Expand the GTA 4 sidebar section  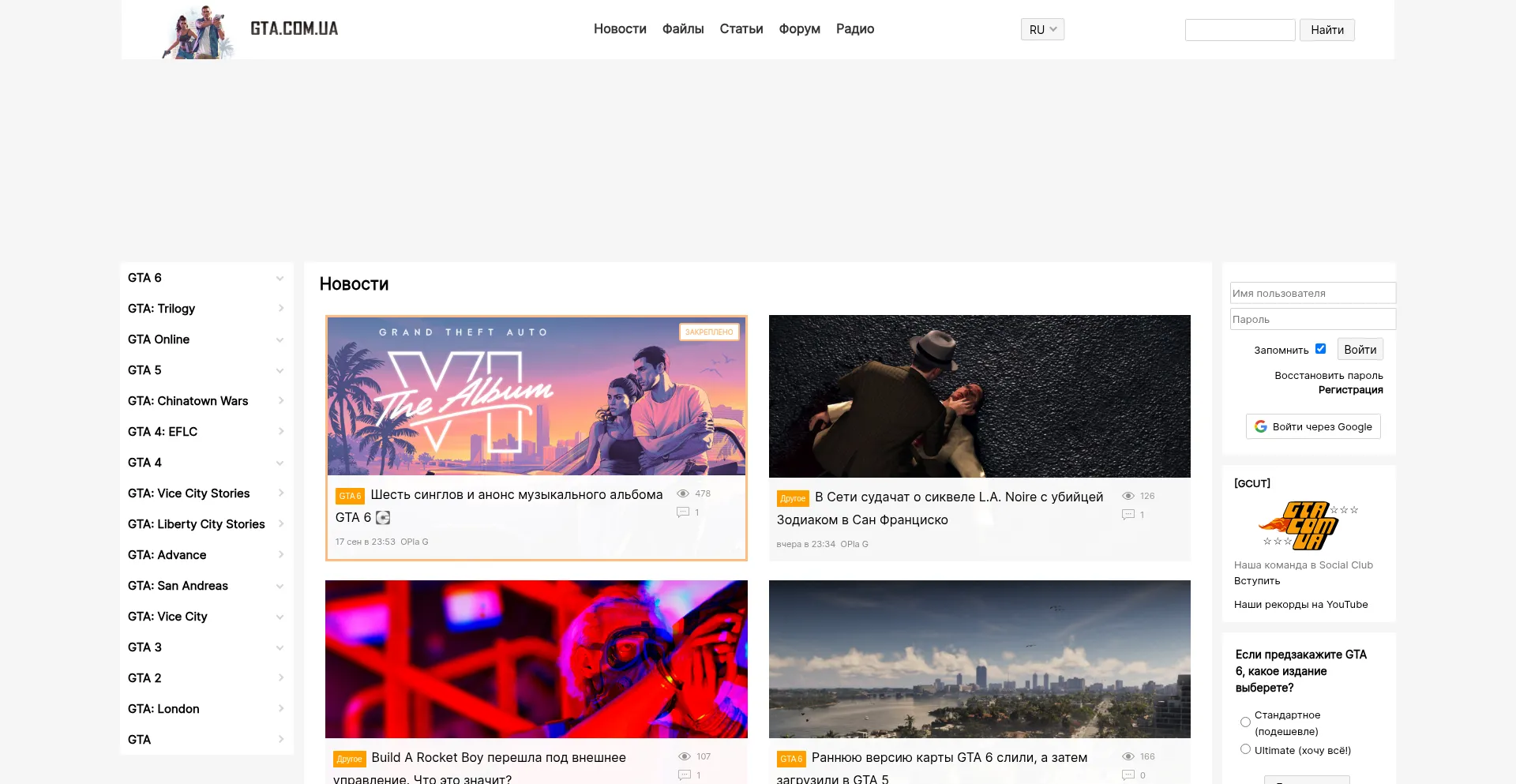coord(280,463)
